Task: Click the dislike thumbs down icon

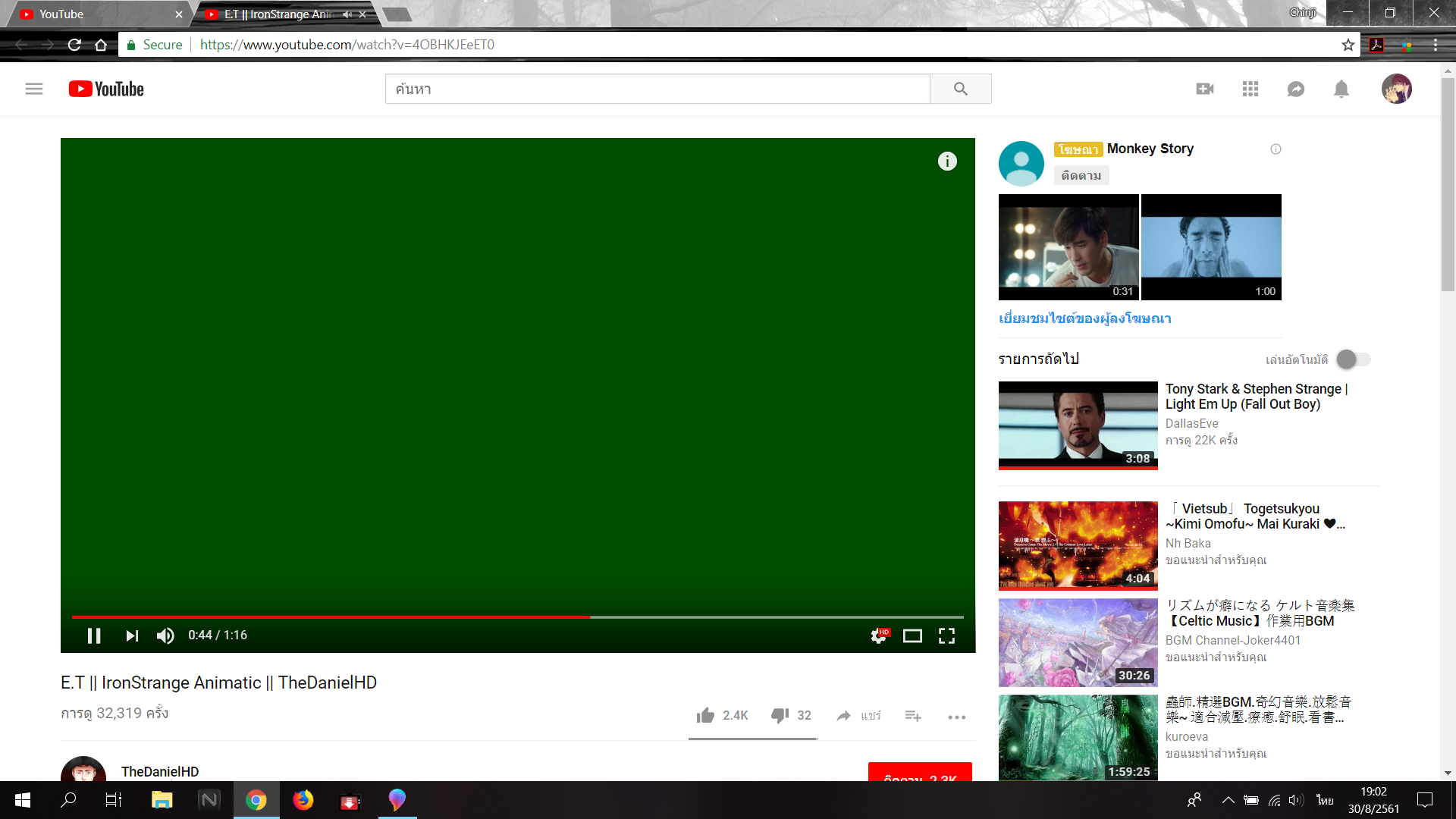Action: click(x=780, y=716)
